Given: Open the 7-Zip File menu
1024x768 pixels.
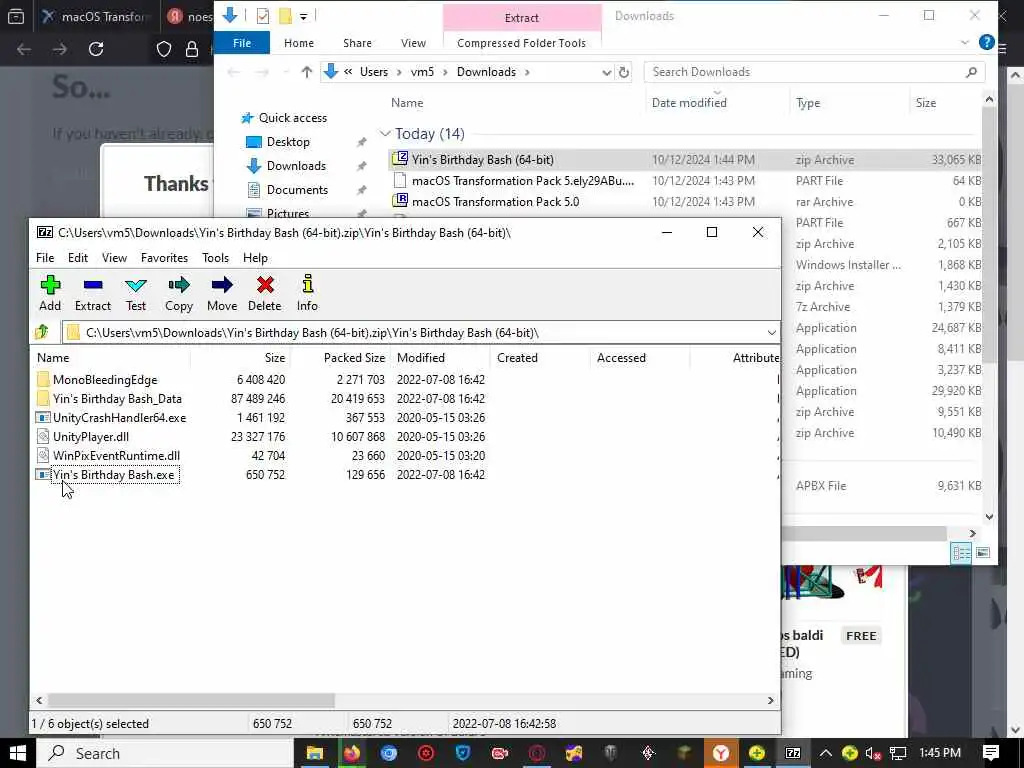Looking at the screenshot, I should (45, 258).
